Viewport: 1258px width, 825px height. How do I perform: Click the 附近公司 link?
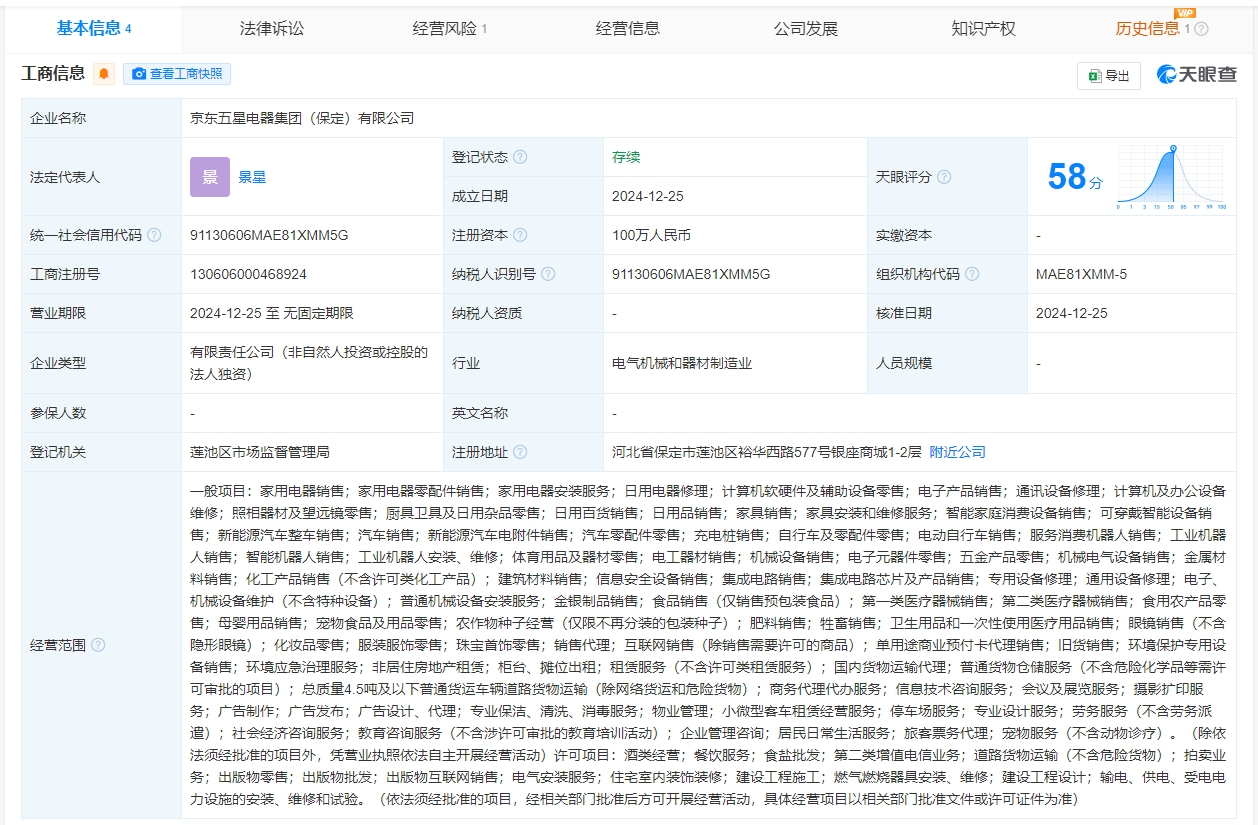957,452
